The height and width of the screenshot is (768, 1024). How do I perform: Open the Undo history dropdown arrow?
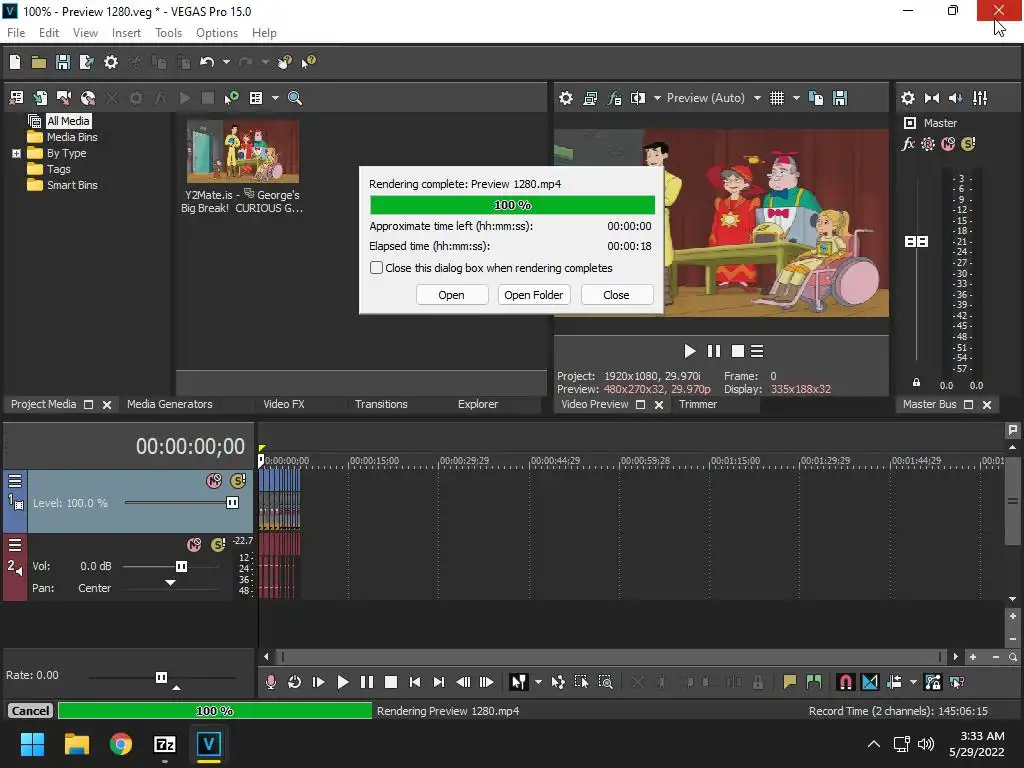(227, 62)
